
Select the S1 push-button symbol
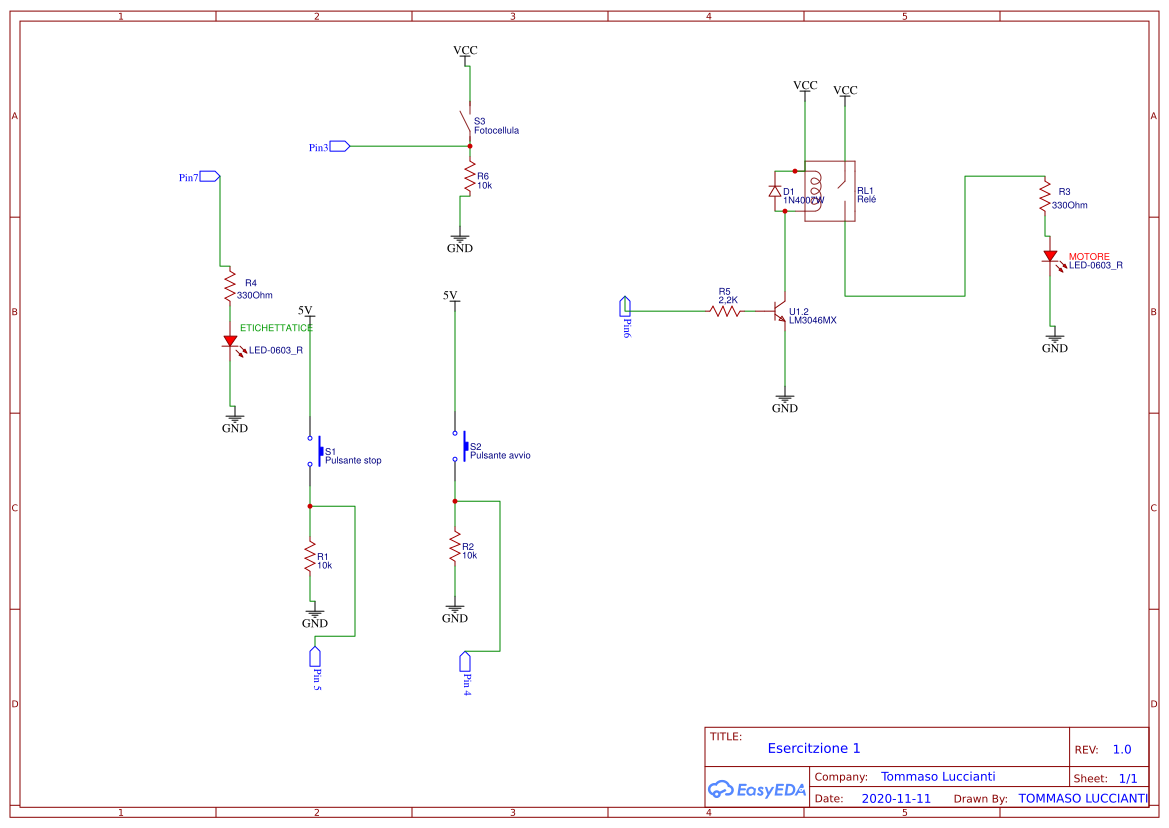315,451
